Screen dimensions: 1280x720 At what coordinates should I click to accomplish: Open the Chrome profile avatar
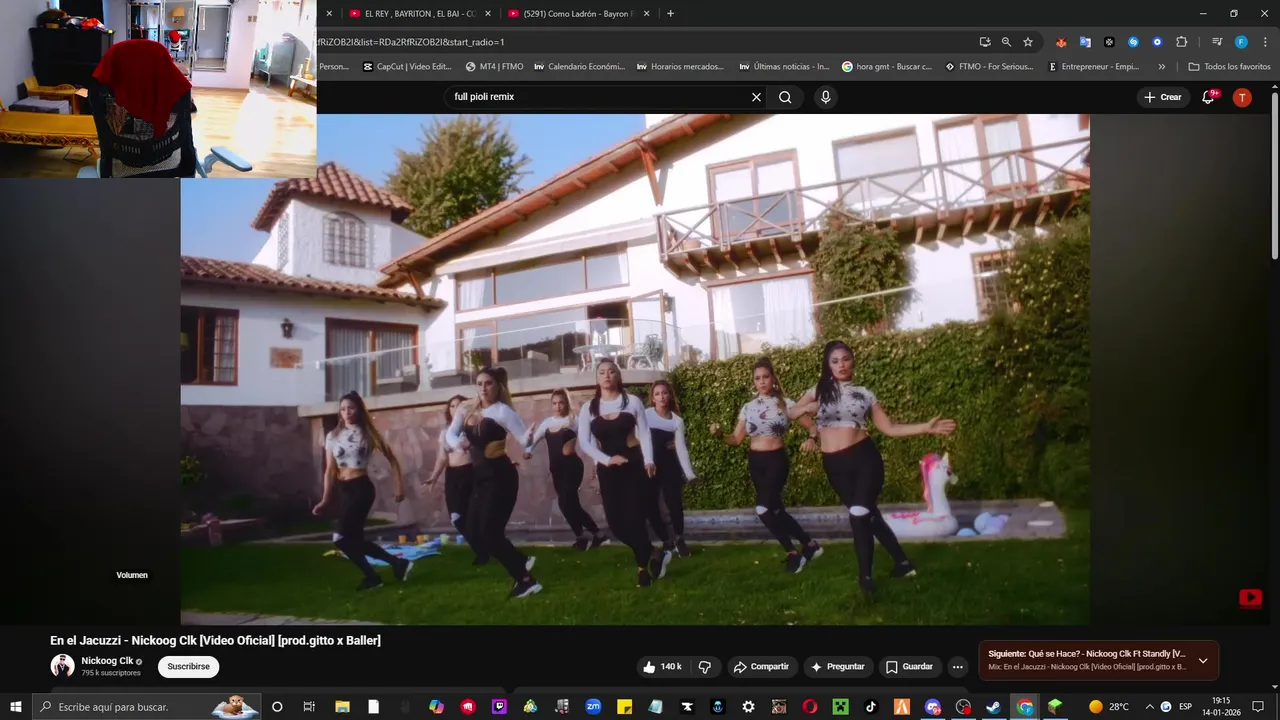pos(1241,42)
